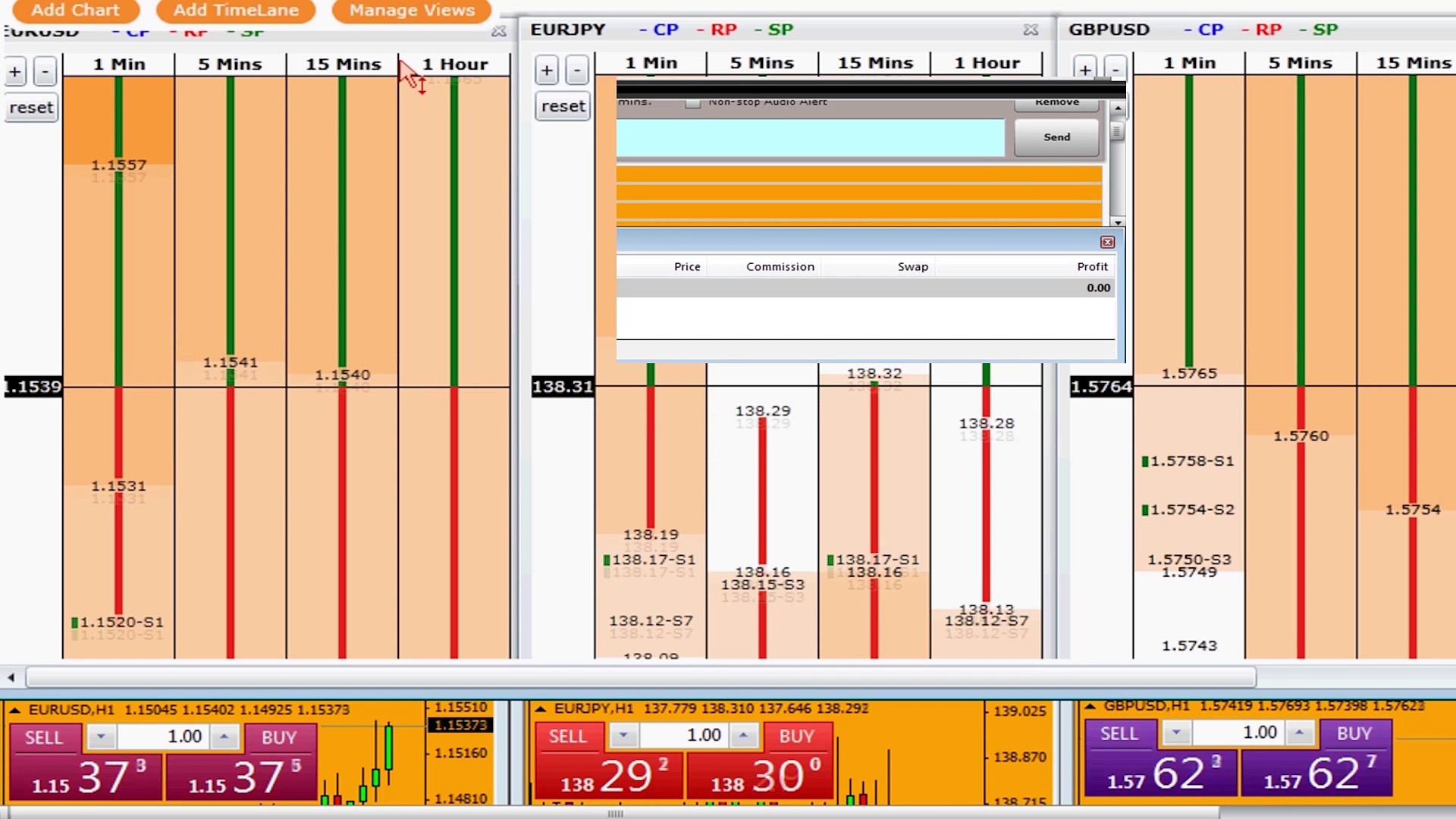Increase EURJPY lot size with up arrow
The image size is (1456, 819).
[x=743, y=736]
